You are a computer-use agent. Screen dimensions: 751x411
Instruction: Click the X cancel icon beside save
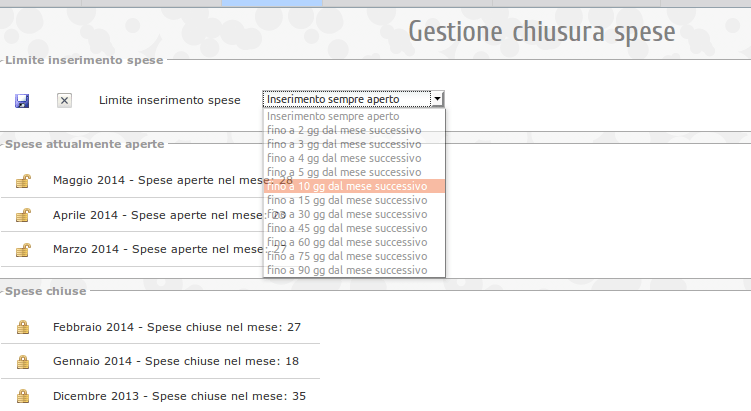(64, 100)
